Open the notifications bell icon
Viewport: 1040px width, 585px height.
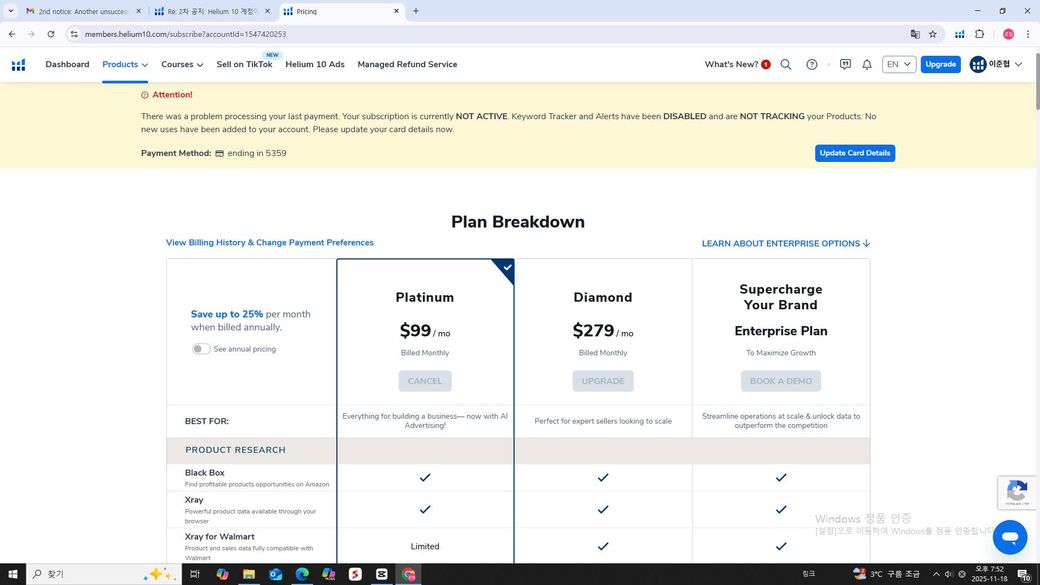pos(867,64)
